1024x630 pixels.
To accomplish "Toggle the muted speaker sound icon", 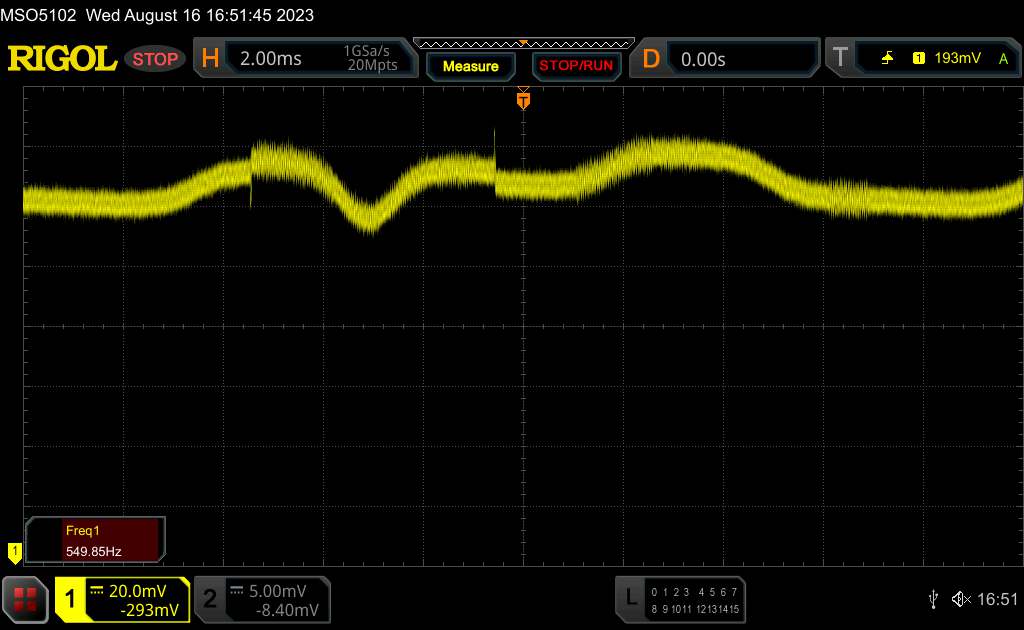I will tap(961, 599).
